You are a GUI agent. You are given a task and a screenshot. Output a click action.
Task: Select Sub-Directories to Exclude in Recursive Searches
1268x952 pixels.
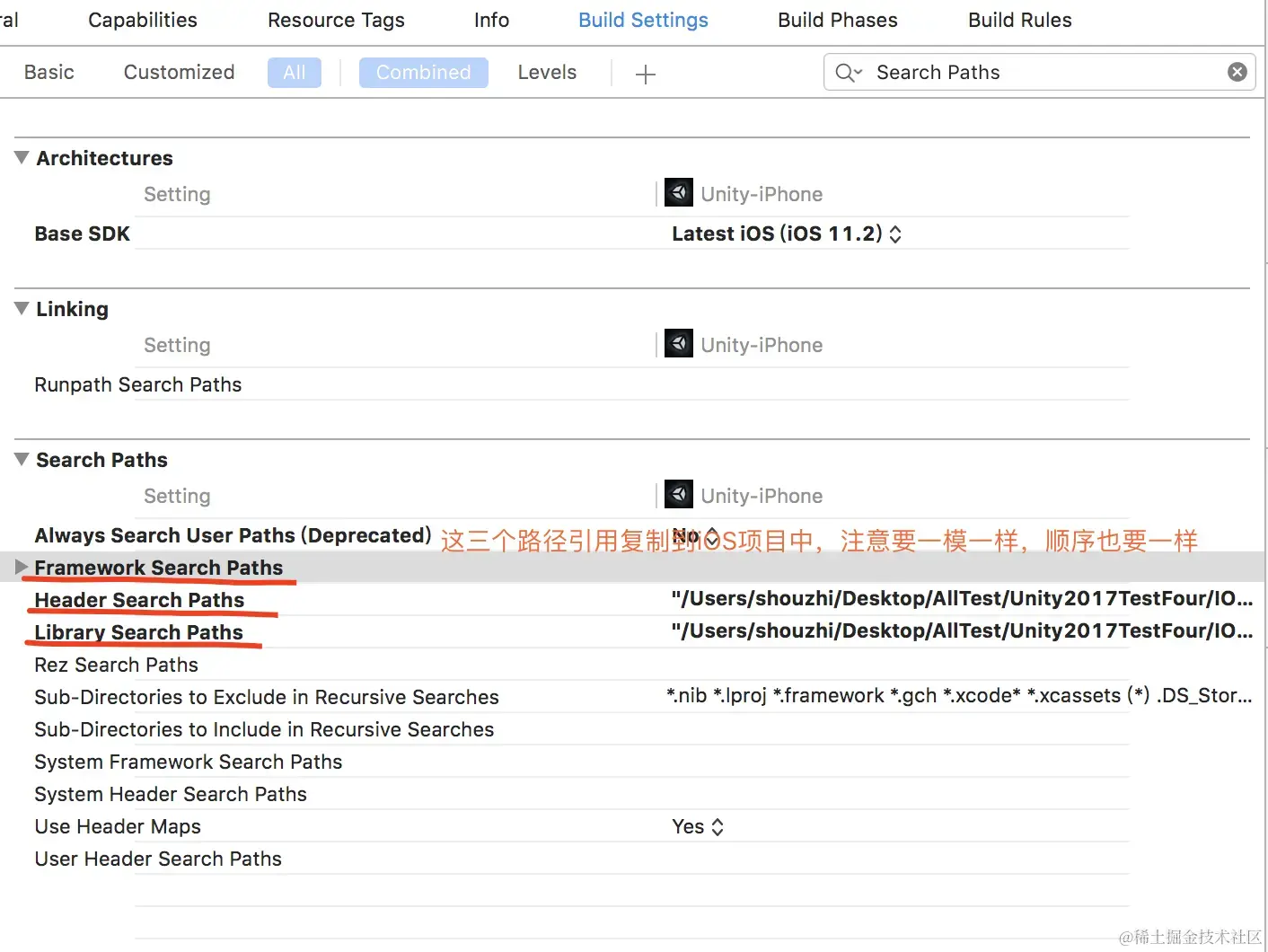tap(266, 697)
